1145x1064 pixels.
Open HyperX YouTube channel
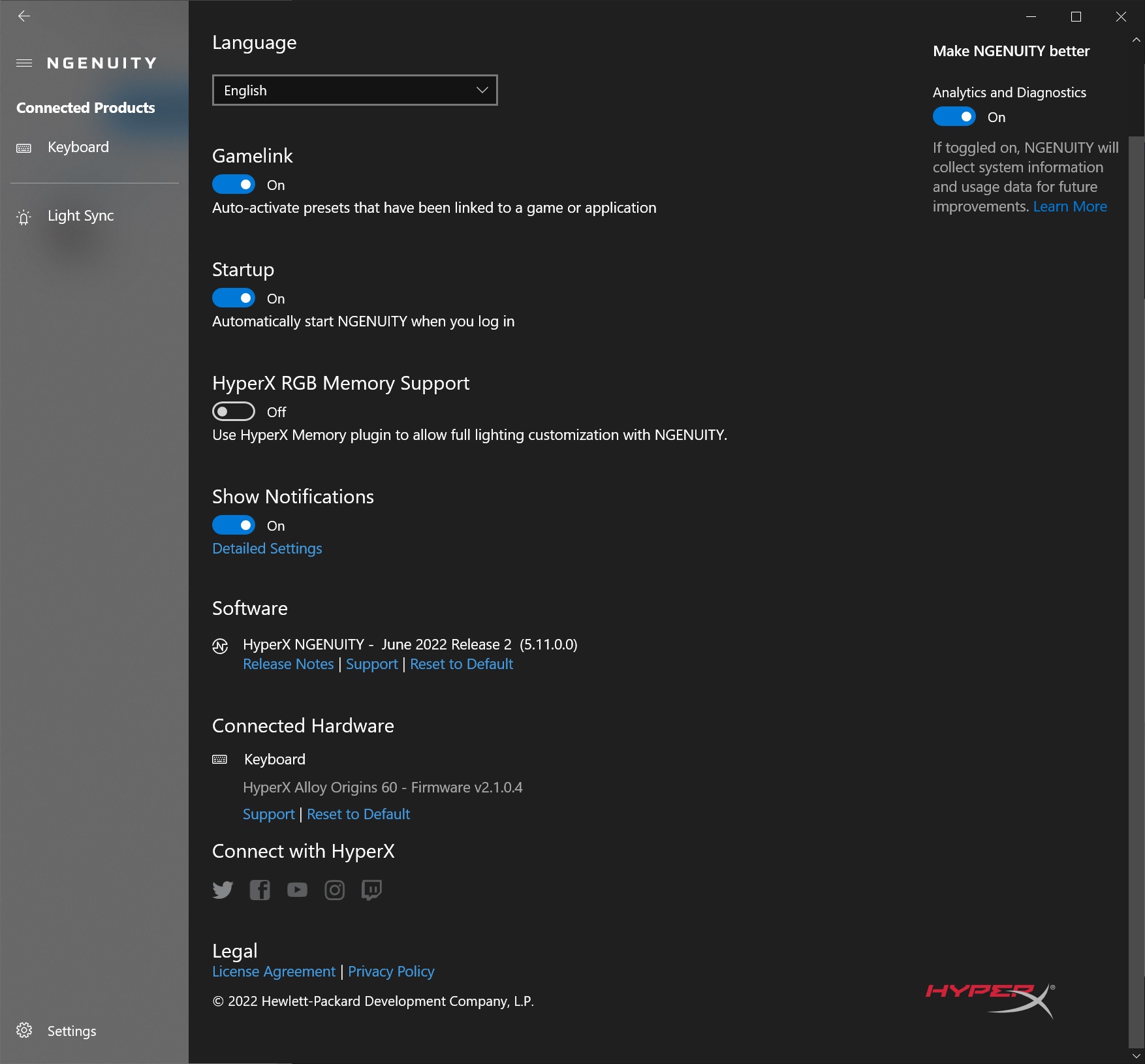pos(297,890)
